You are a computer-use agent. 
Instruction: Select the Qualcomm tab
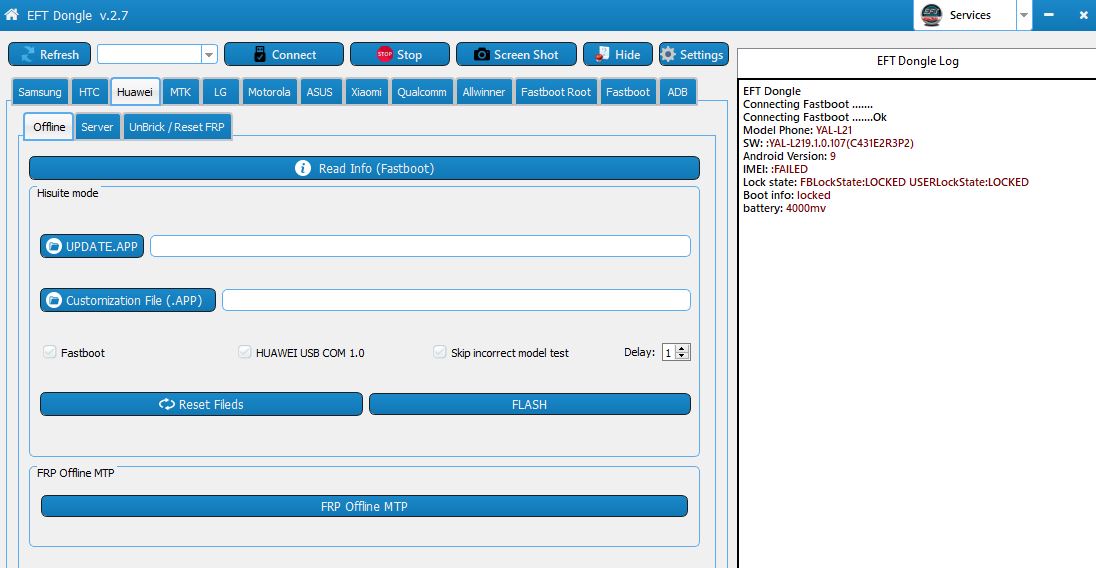tap(421, 92)
